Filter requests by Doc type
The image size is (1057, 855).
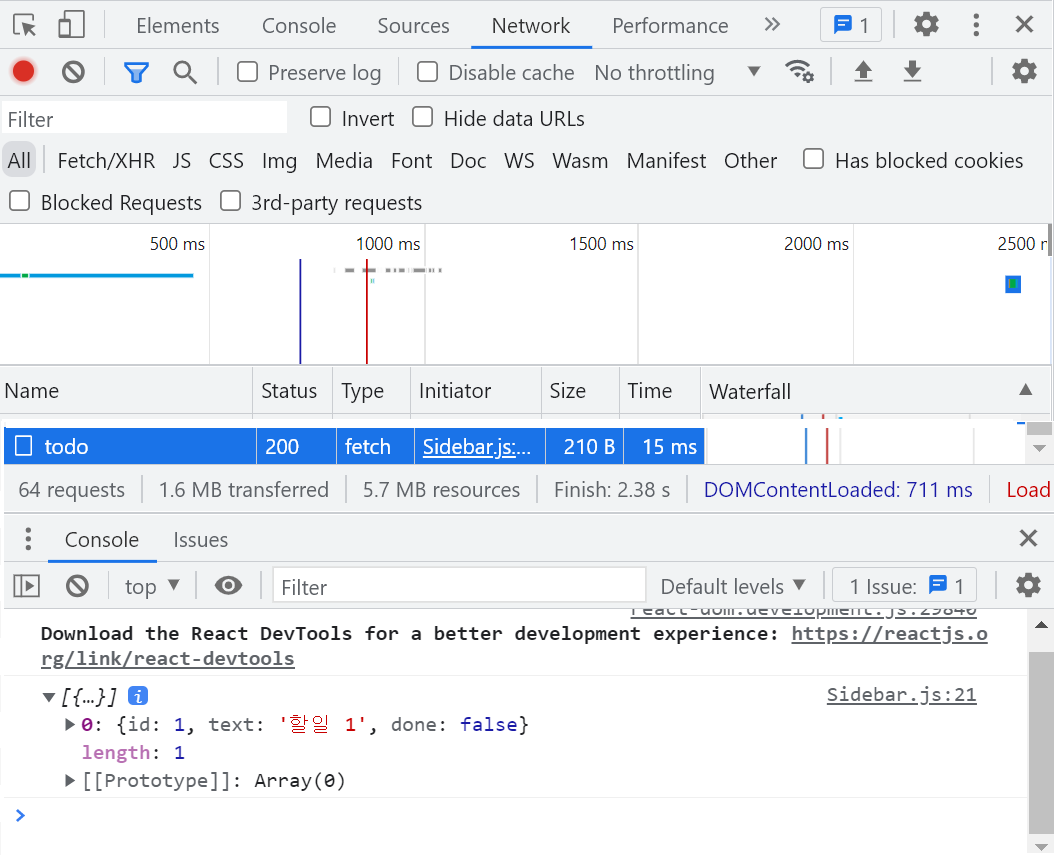pyautogui.click(x=468, y=160)
